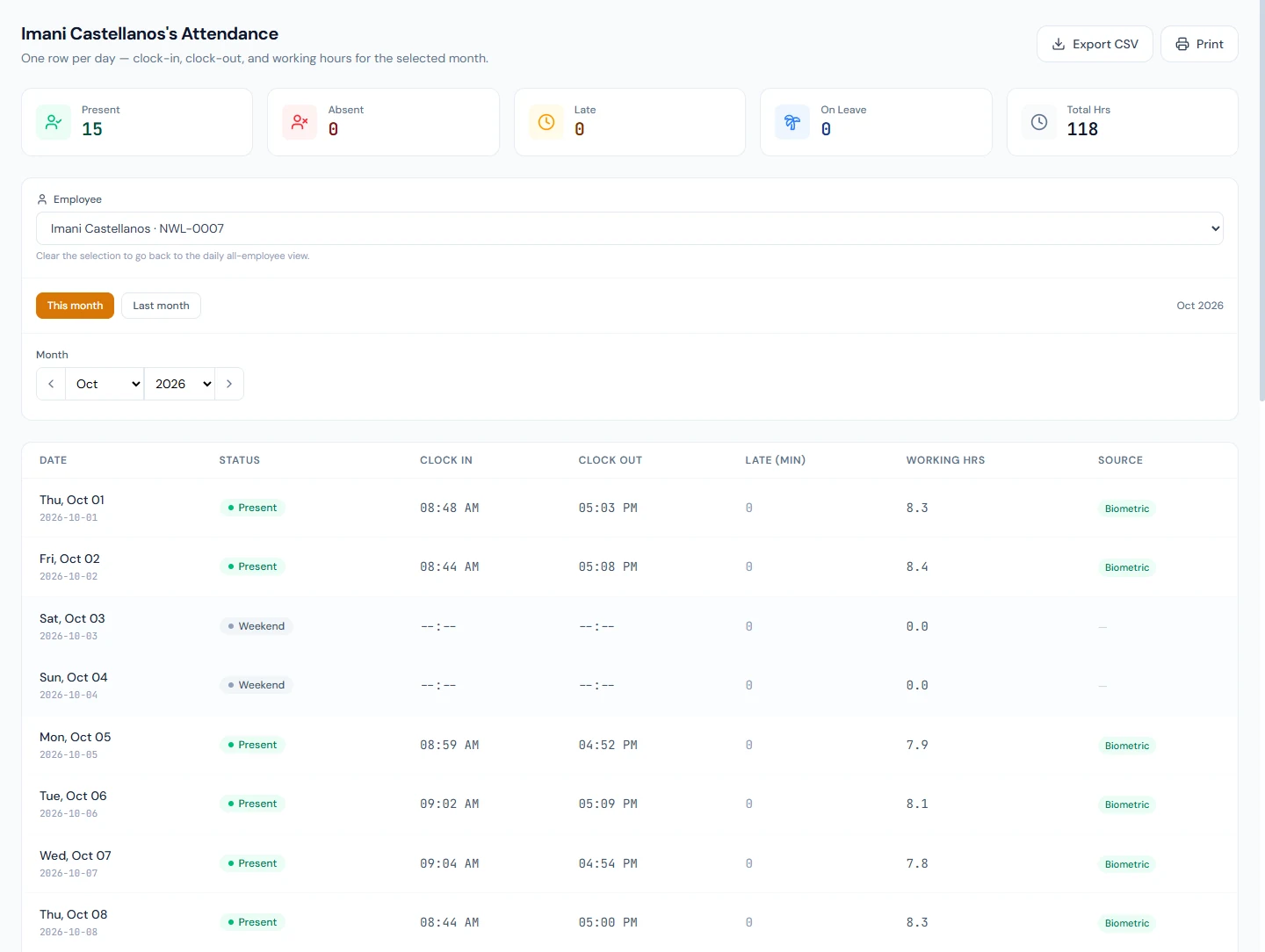Click the Tue, Oct 06 date cell

pyautogui.click(x=73, y=804)
